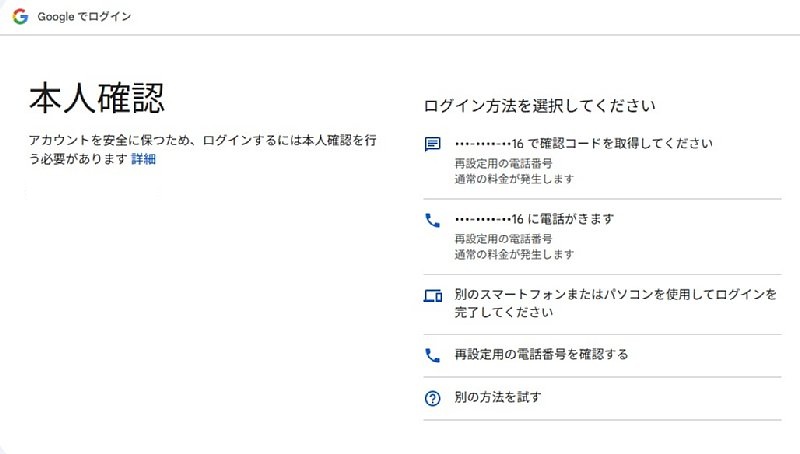Click the "Google でログイン" header text
Screen dimensions: 800x454
(84, 17)
